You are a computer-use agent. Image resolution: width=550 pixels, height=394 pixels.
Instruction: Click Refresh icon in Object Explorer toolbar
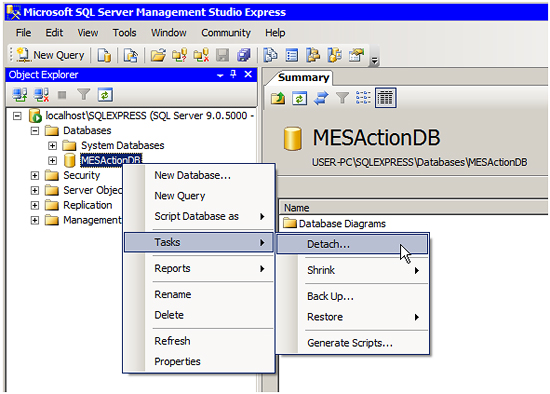pos(105,95)
